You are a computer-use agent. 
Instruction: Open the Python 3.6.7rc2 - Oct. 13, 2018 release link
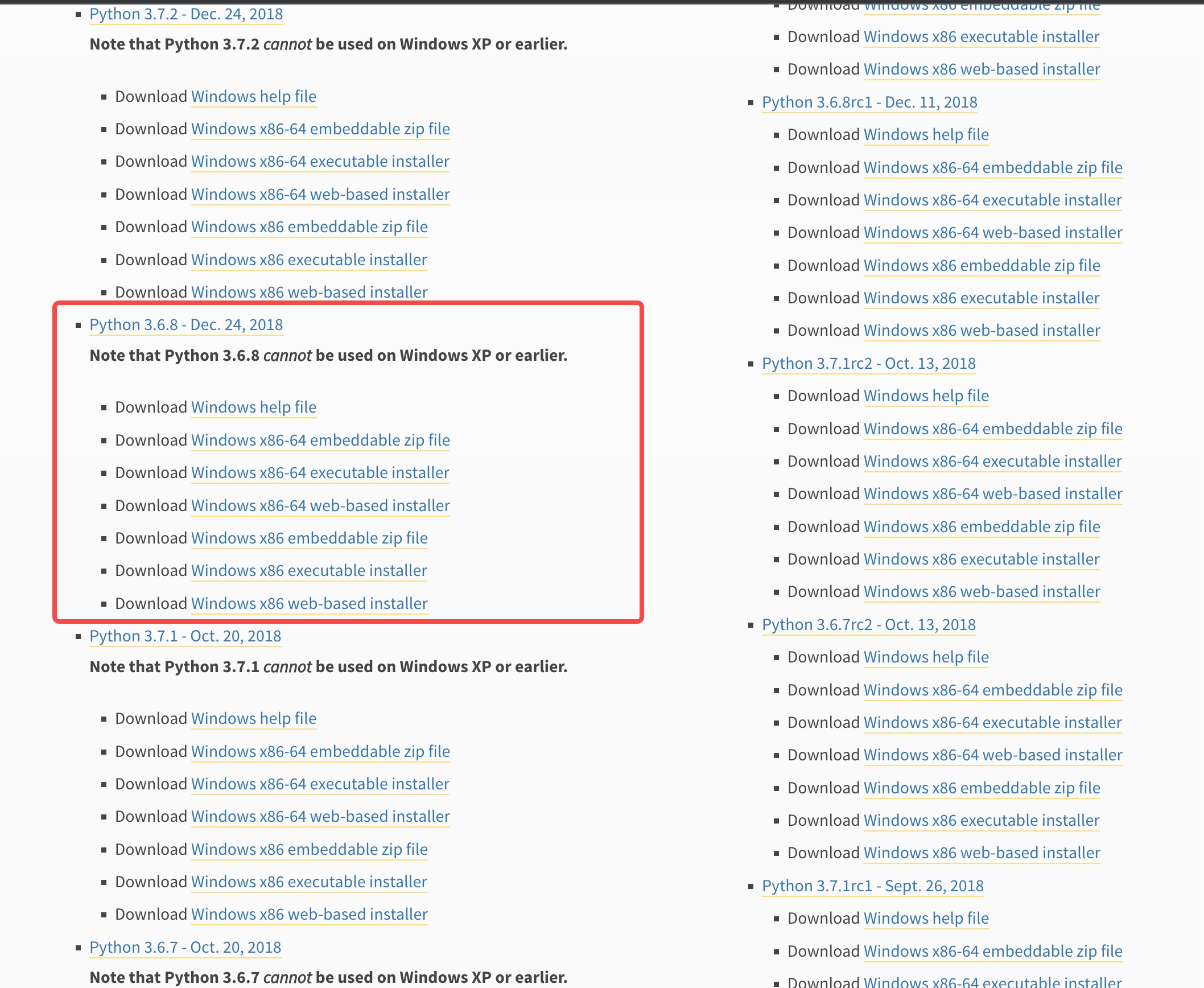click(x=869, y=625)
